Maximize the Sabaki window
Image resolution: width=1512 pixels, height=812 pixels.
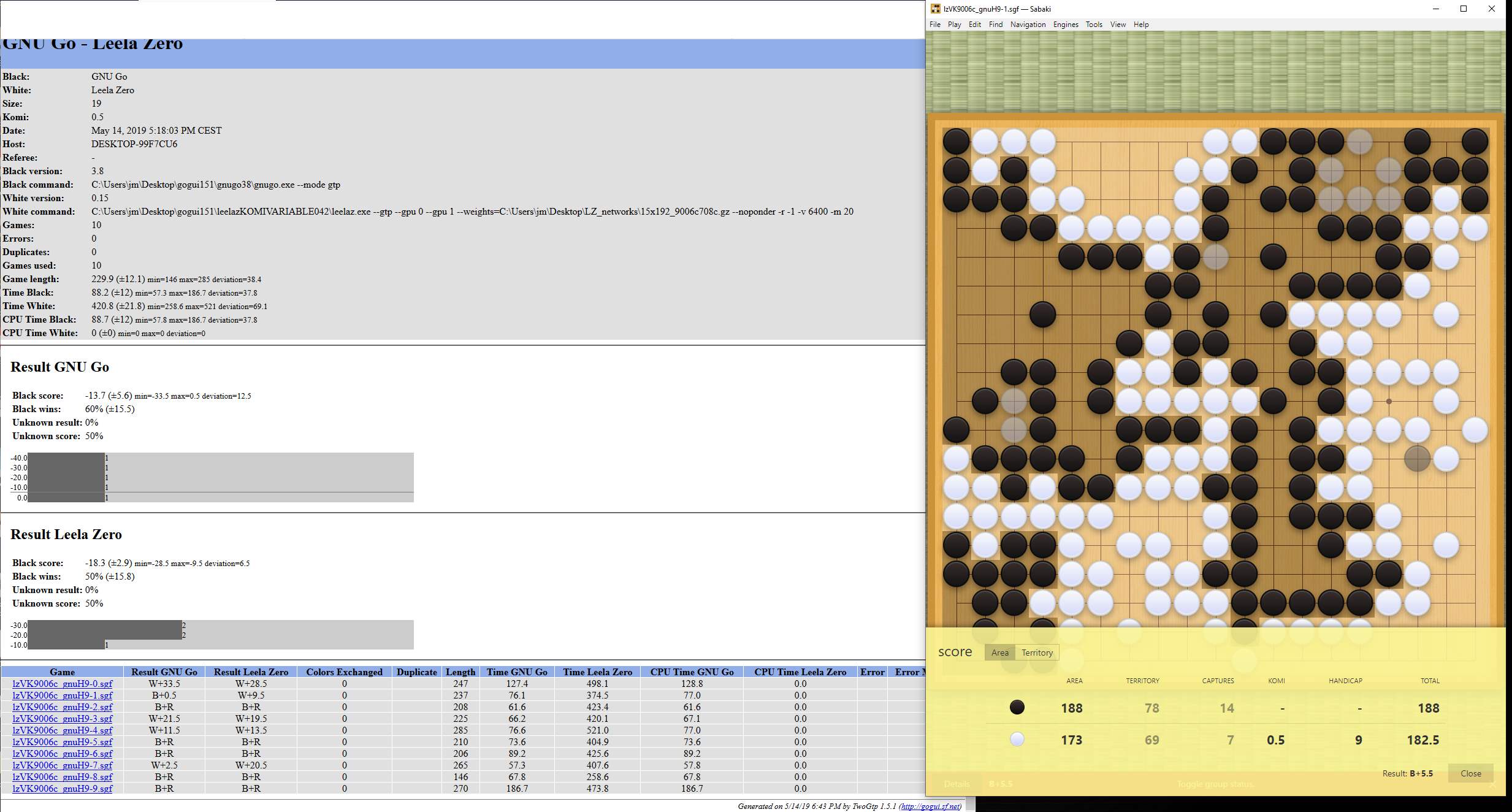[x=1464, y=9]
